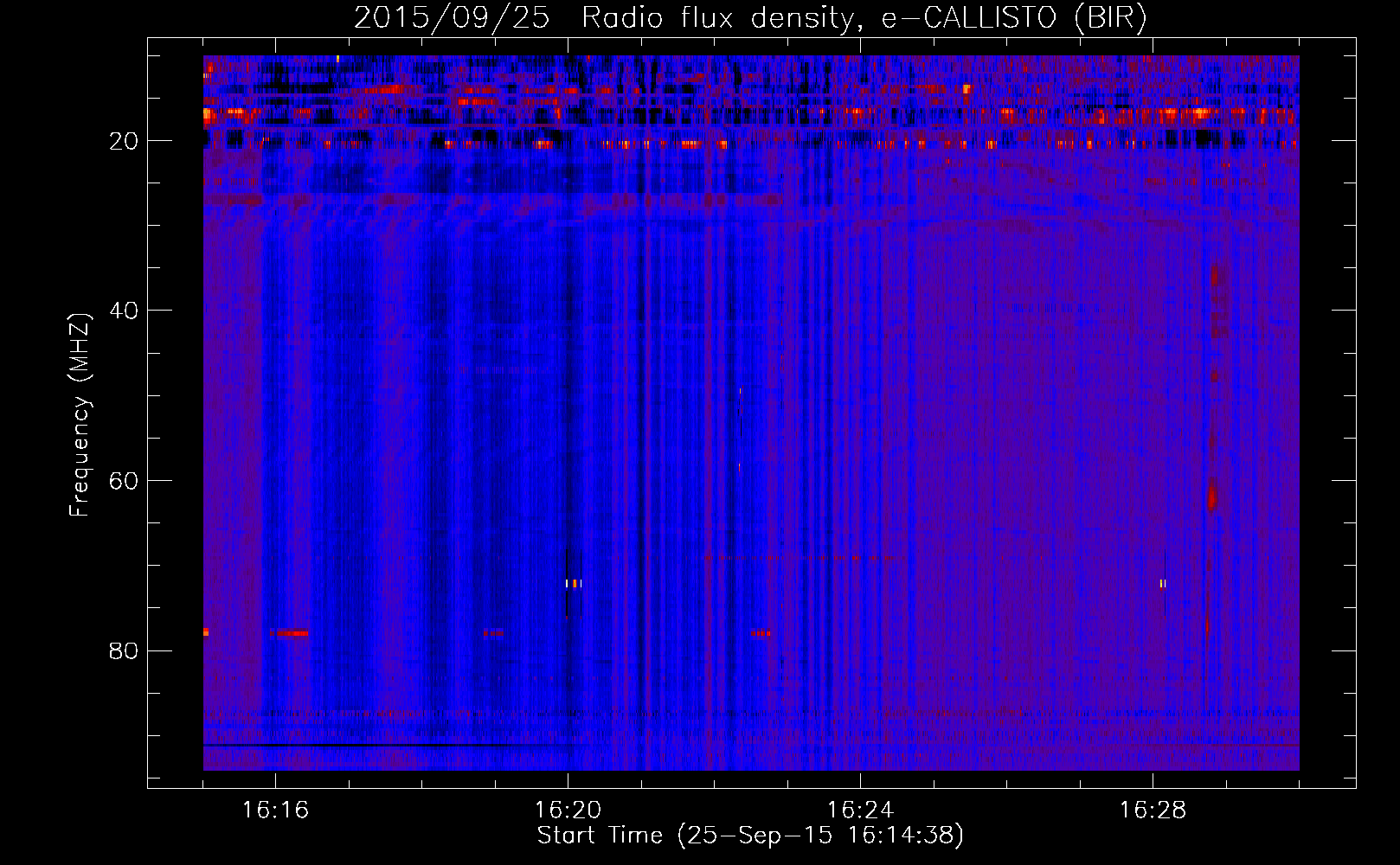Click the red burst feature near 60 MHz after 16:28

pyautogui.click(x=1212, y=495)
